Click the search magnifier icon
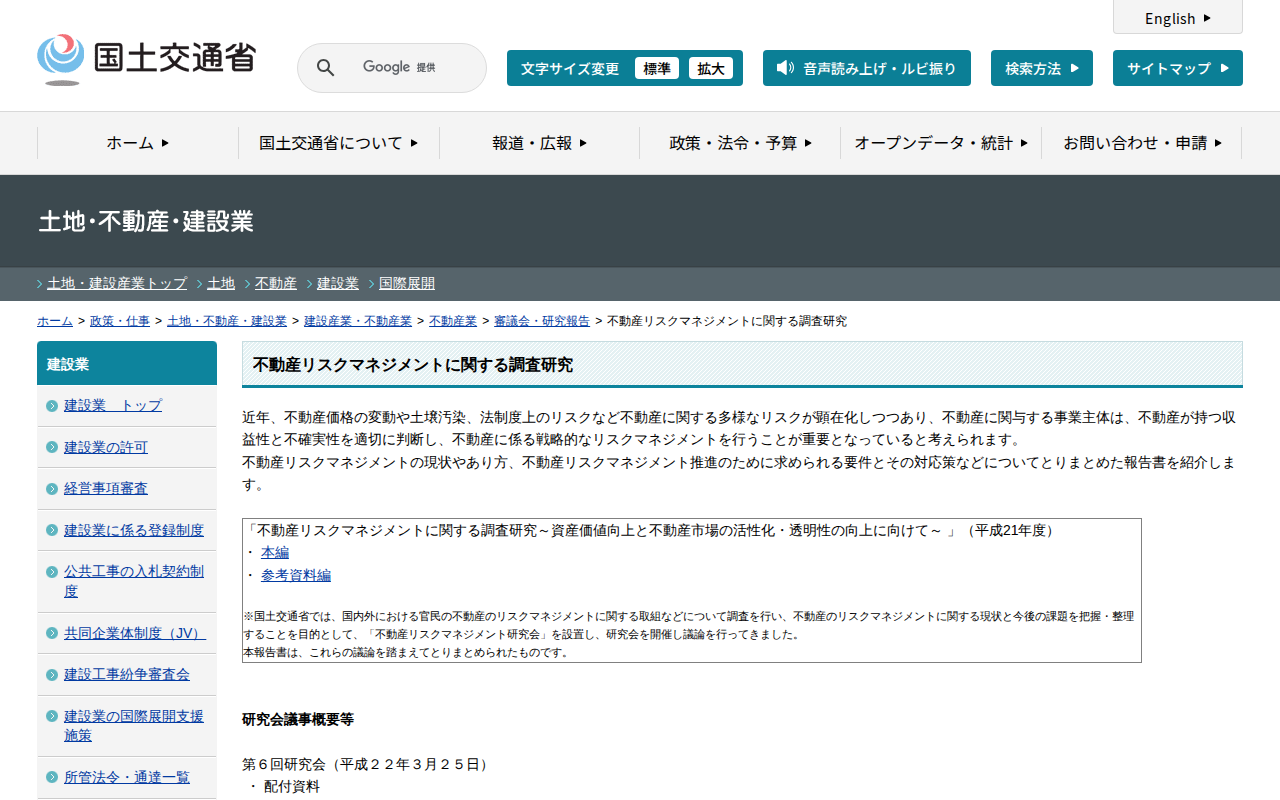The width and height of the screenshot is (1280, 800). coord(326,68)
